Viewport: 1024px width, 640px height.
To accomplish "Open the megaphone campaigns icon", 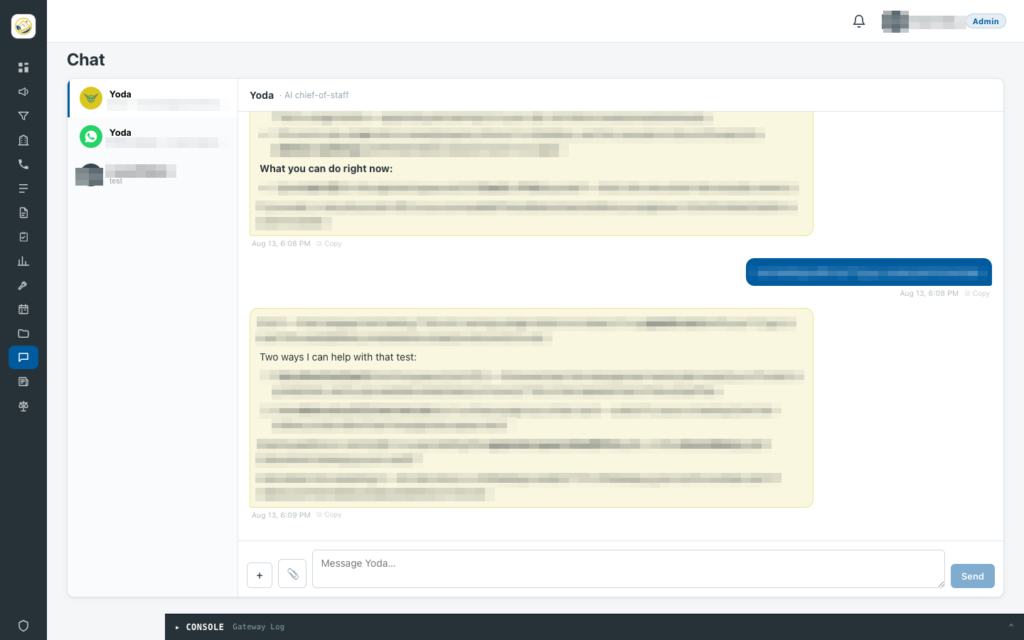I will pyautogui.click(x=24, y=91).
